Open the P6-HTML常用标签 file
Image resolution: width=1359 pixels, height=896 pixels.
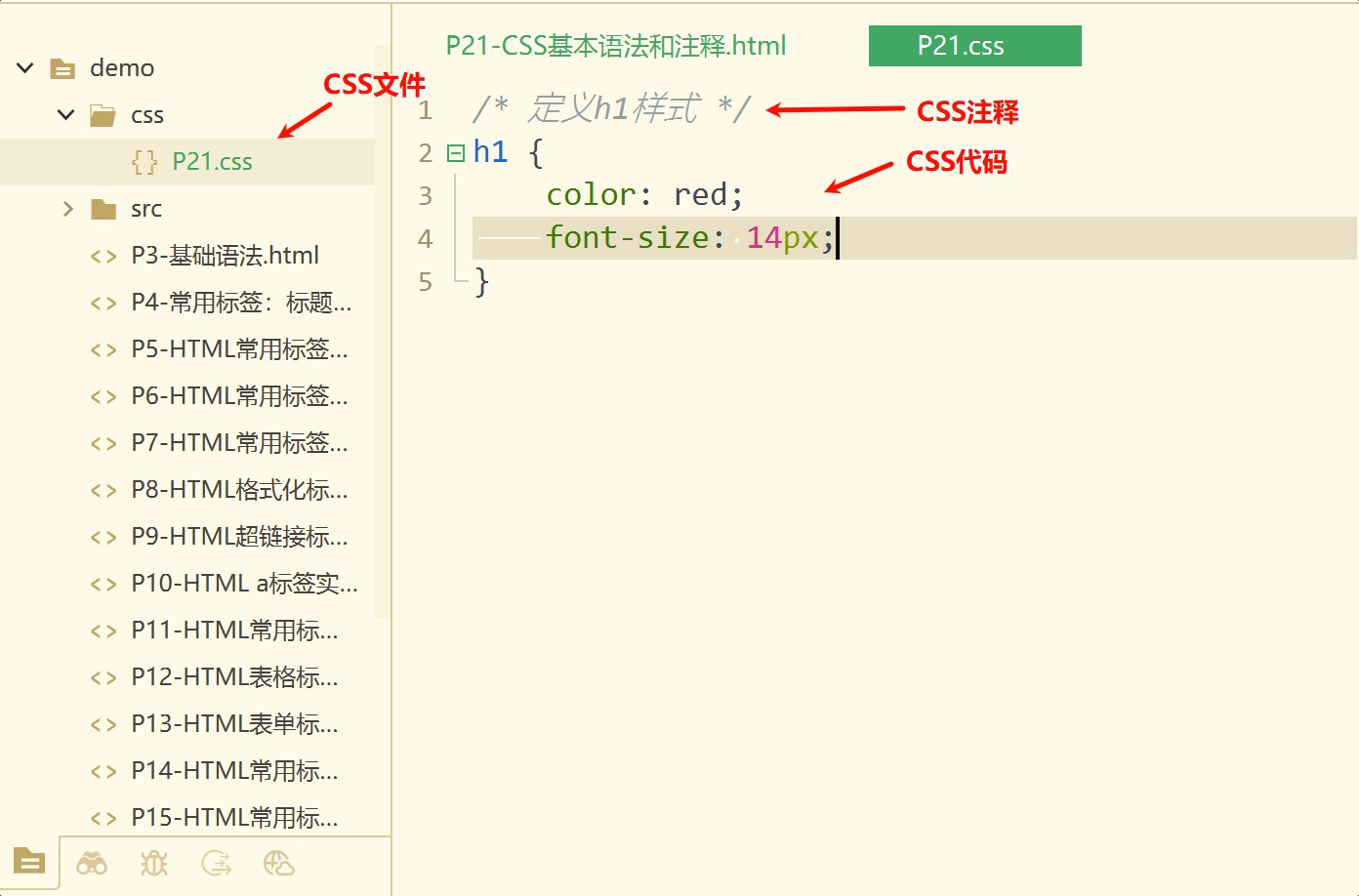pos(239,396)
